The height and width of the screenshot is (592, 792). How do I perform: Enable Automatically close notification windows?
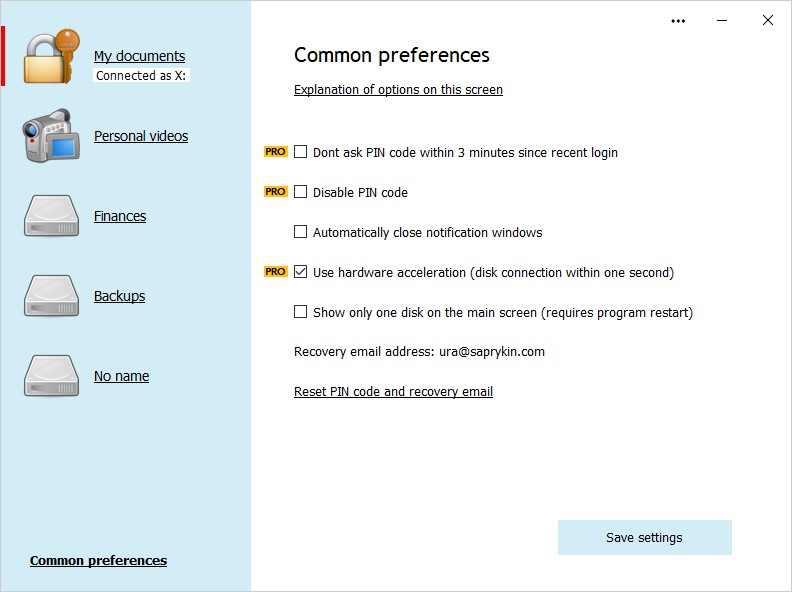tap(301, 232)
